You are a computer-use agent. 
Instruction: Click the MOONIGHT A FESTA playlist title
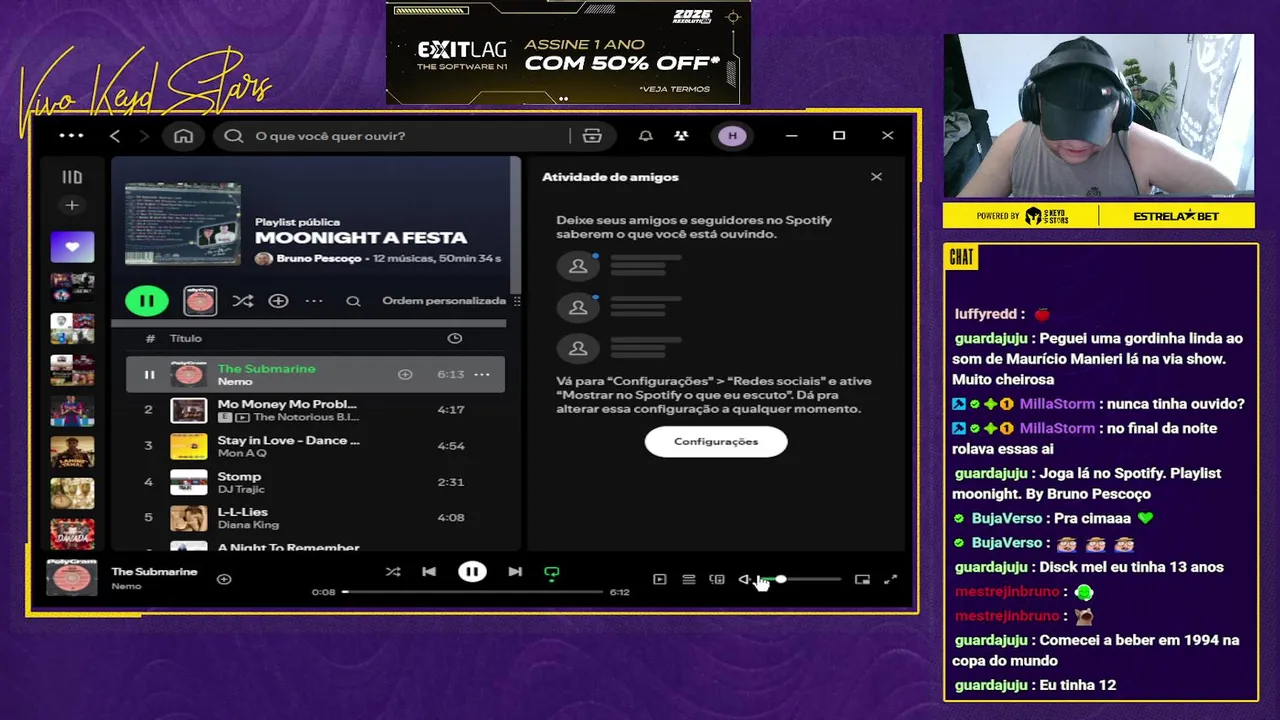[361, 238]
